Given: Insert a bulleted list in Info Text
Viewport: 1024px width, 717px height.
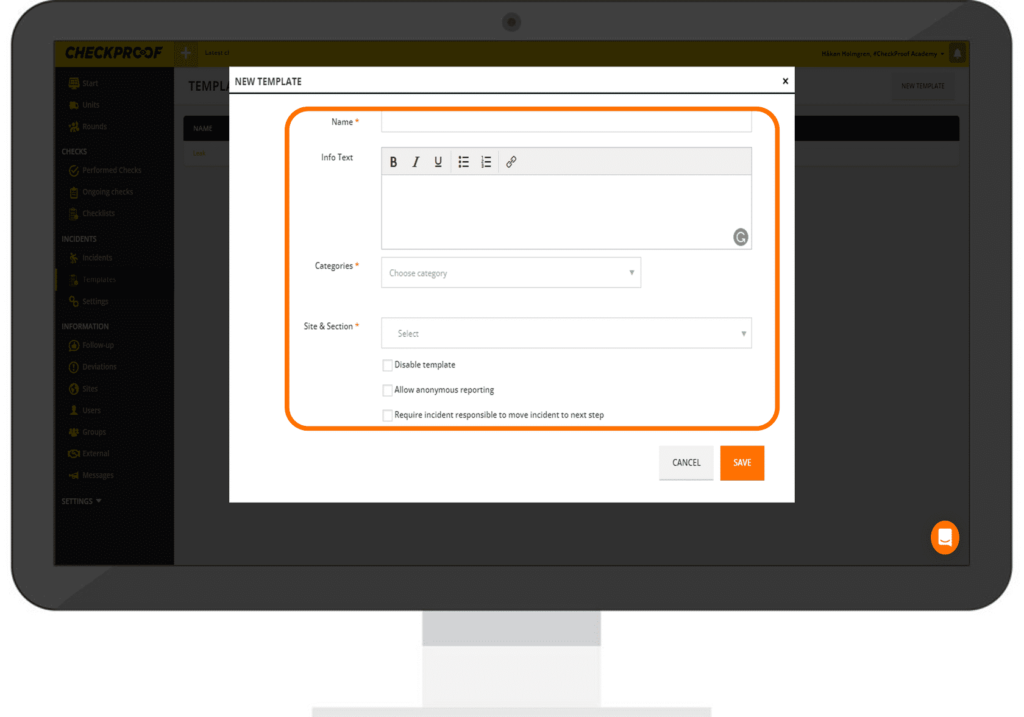Looking at the screenshot, I should click(x=464, y=162).
